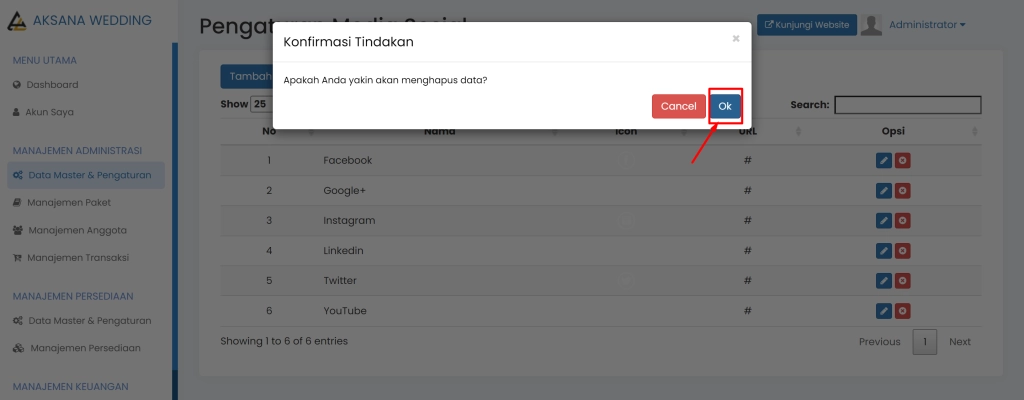
Task: Open the Administrator dropdown menu
Action: (x=926, y=25)
